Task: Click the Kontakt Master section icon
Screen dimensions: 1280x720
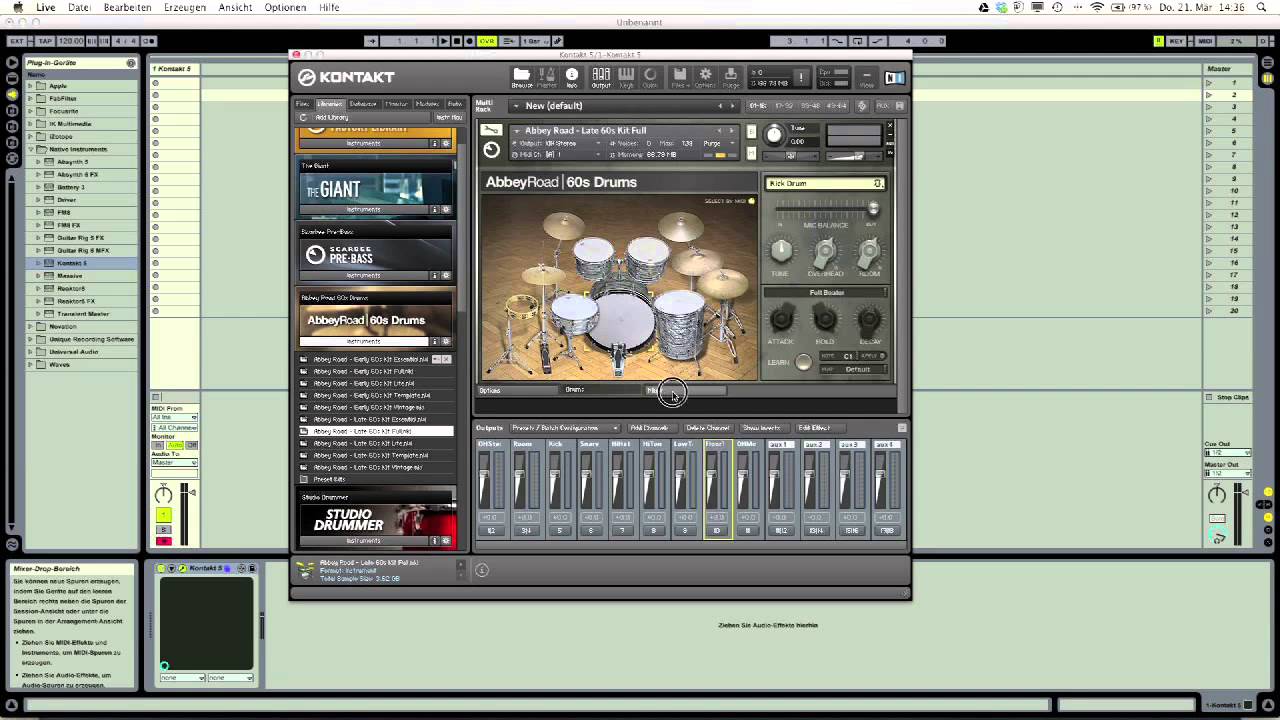Action: pos(546,77)
